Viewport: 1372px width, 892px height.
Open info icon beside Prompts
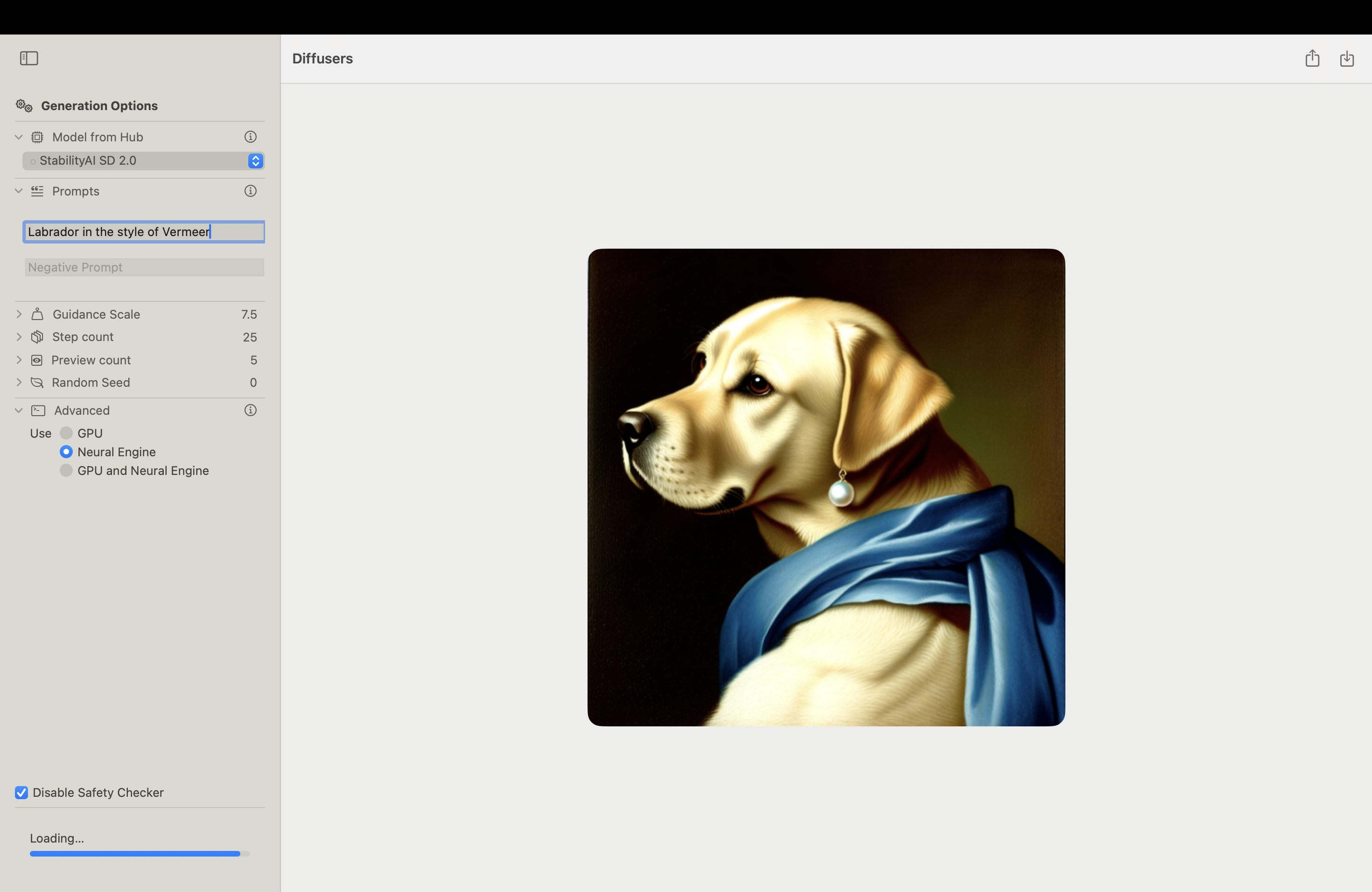coord(250,191)
